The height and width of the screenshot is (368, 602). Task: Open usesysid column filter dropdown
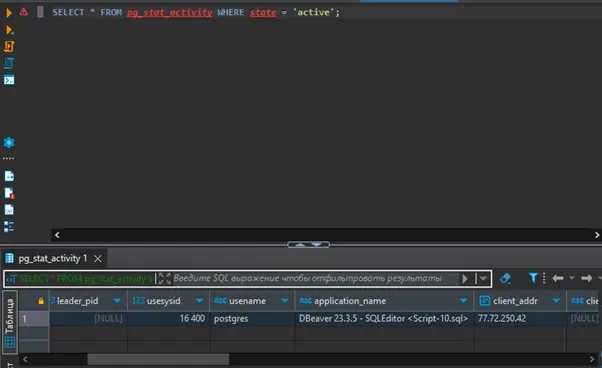click(x=199, y=301)
